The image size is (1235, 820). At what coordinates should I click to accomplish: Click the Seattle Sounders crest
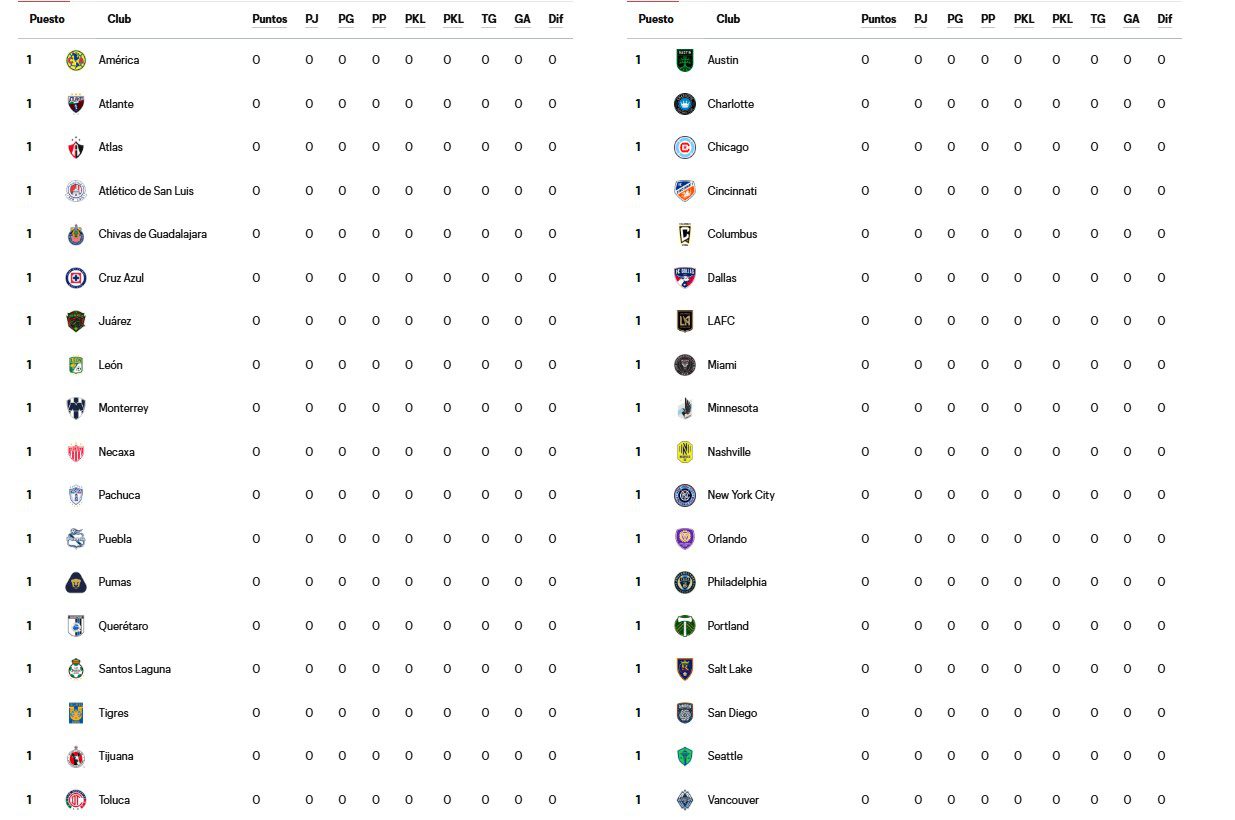point(685,756)
